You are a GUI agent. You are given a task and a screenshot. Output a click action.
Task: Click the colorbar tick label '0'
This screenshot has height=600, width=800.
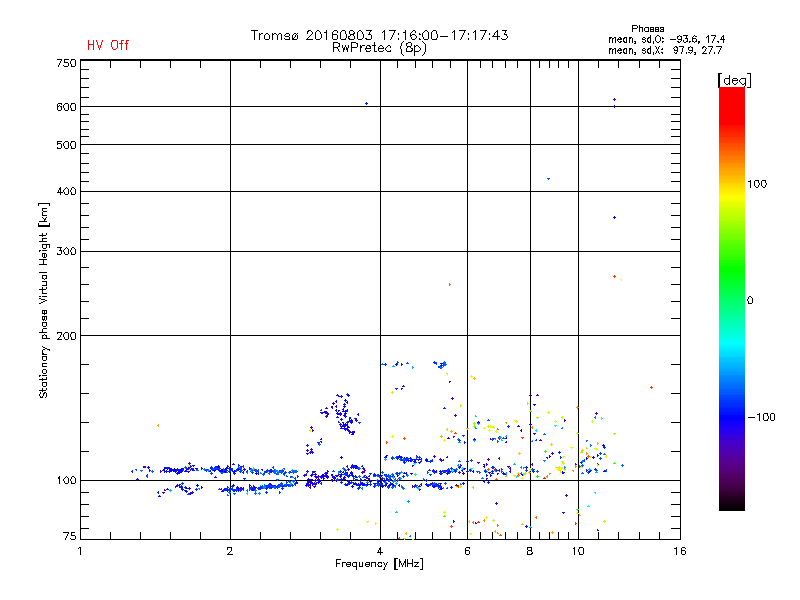coord(749,301)
